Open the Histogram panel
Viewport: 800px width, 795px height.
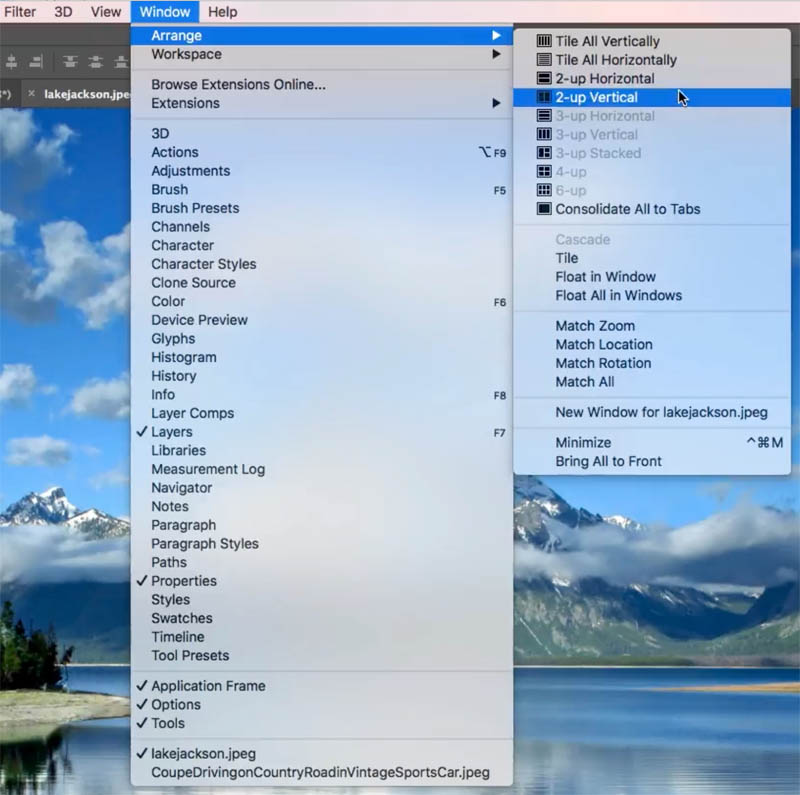[321, 357]
